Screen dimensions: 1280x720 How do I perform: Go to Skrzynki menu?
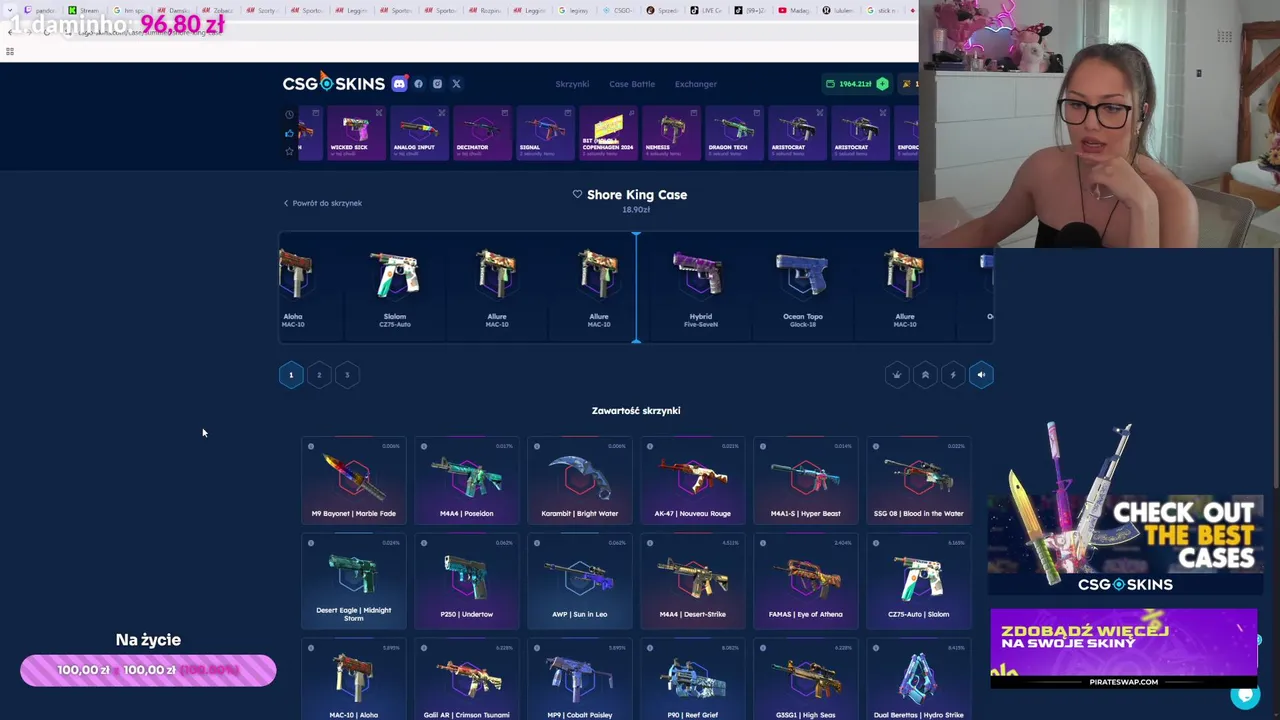[572, 84]
